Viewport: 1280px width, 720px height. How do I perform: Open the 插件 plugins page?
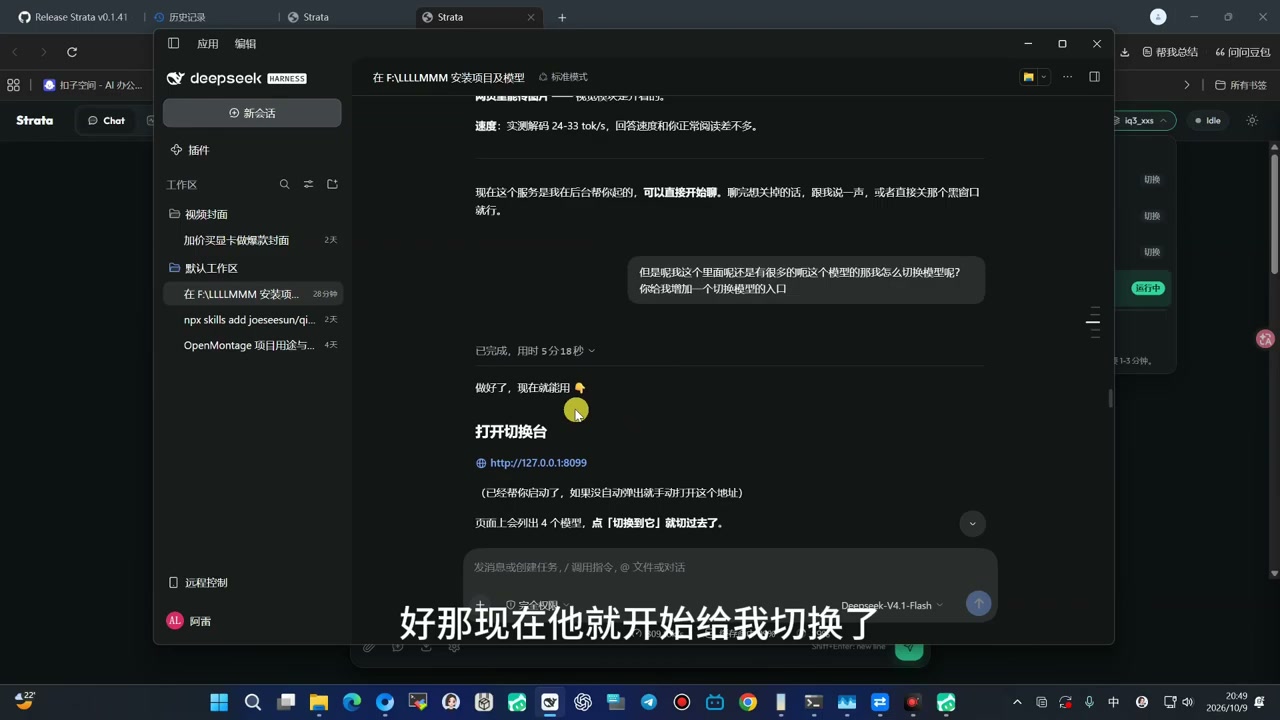[x=190, y=150]
